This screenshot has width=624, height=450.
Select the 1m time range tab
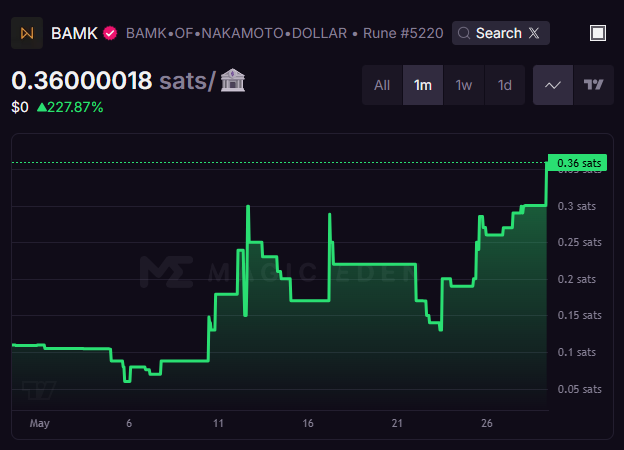click(423, 85)
